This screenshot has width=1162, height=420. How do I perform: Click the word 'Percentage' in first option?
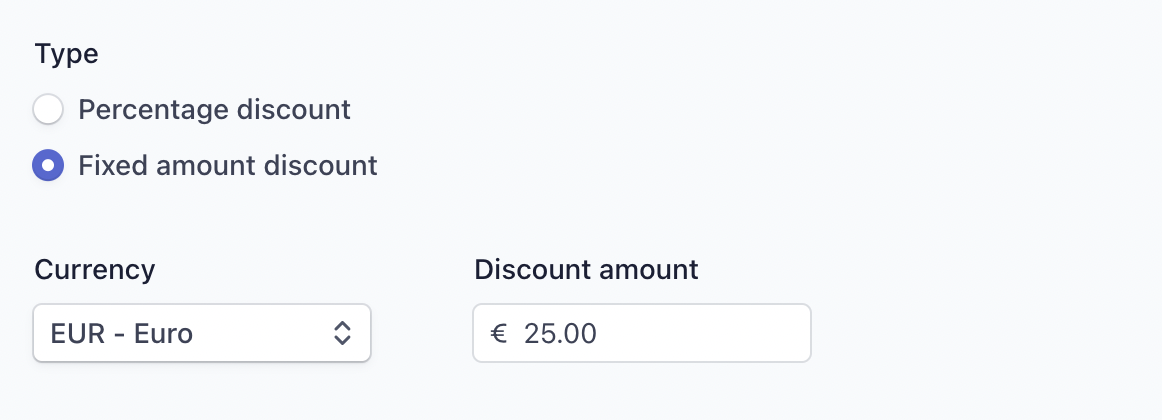153,110
